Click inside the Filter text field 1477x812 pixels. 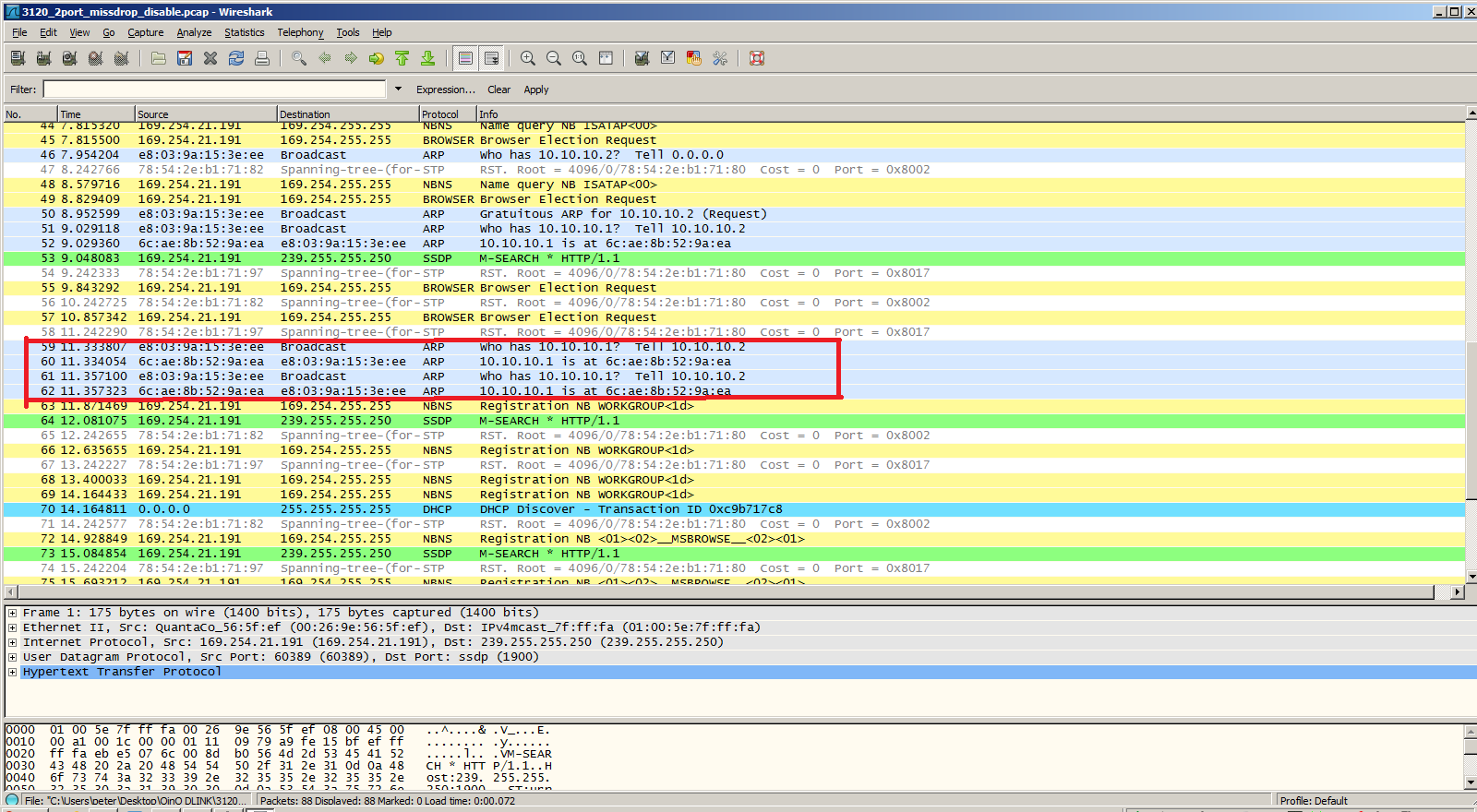[214, 90]
